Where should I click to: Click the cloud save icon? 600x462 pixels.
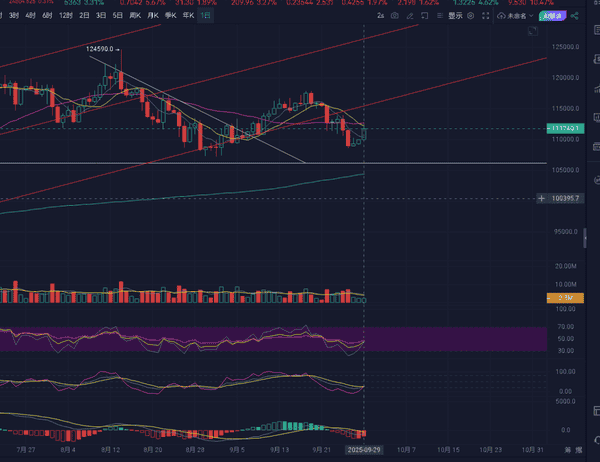pyautogui.click(x=500, y=17)
